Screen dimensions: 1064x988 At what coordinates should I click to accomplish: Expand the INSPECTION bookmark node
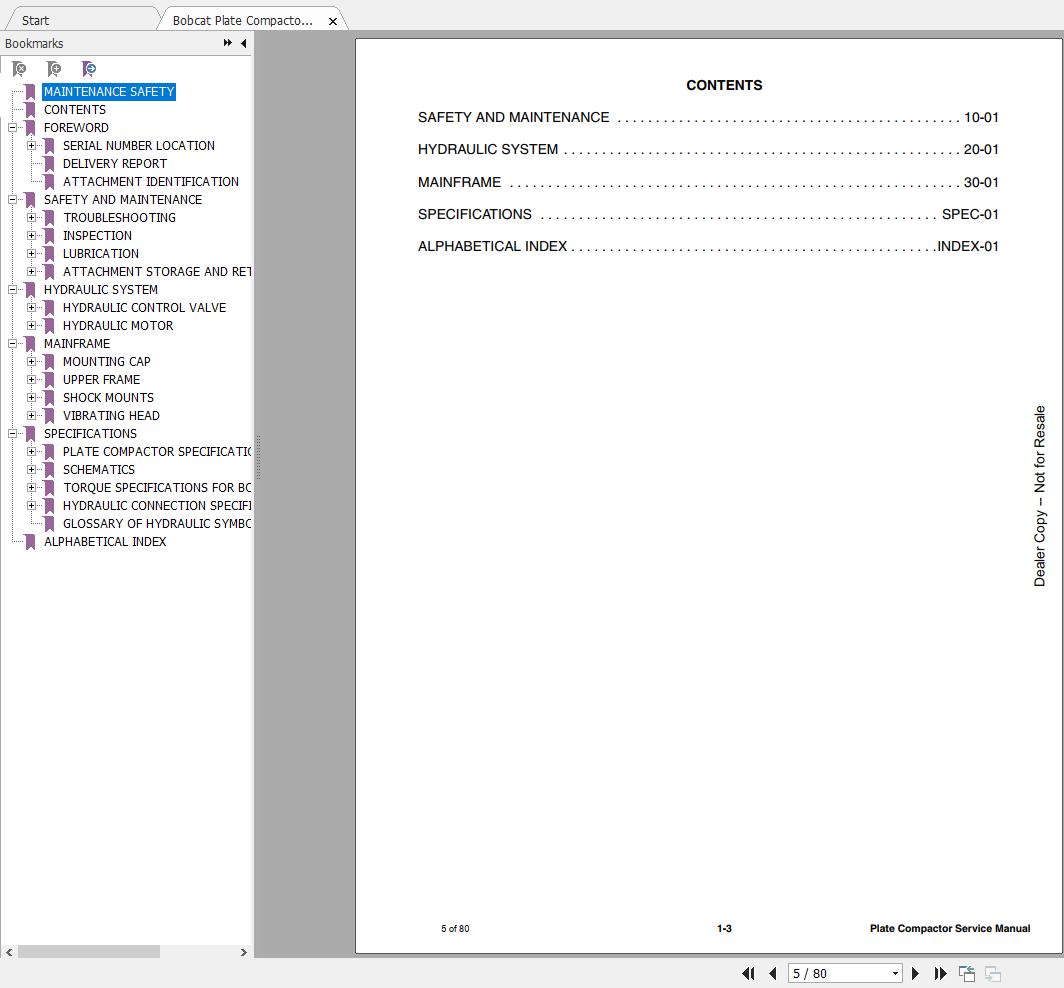click(31, 235)
